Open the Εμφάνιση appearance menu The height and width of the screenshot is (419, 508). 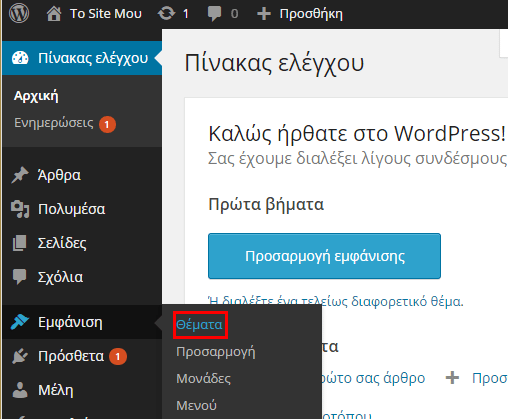point(70,322)
